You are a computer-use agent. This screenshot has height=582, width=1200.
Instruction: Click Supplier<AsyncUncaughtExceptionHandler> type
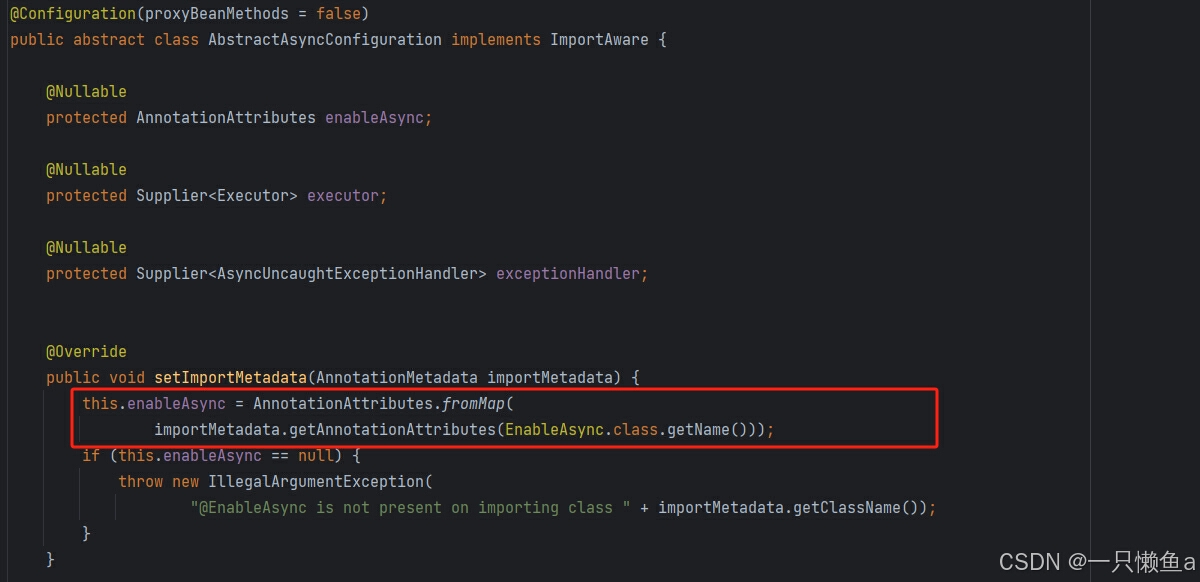pyautogui.click(x=311, y=274)
